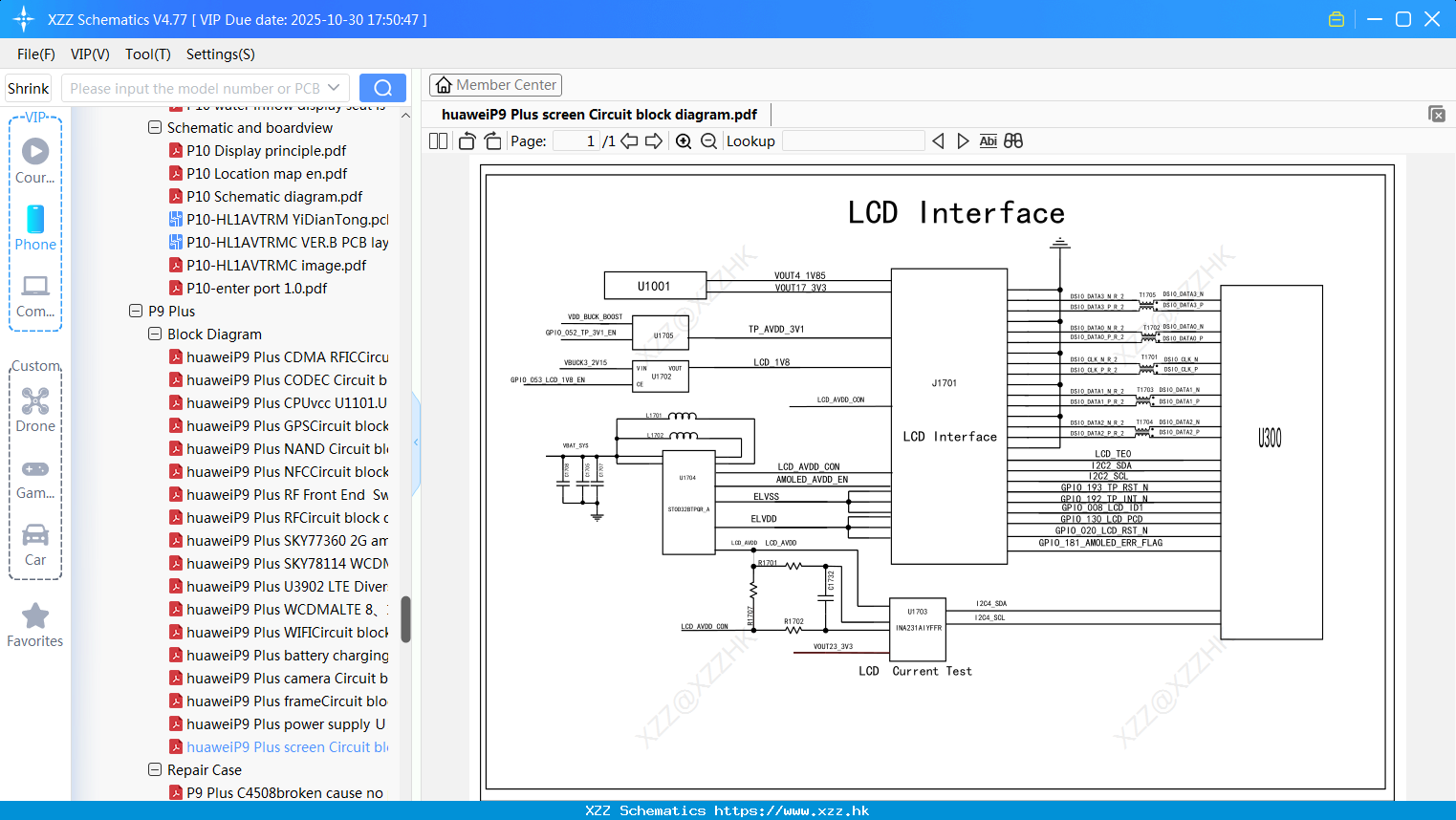The height and width of the screenshot is (820, 1456).
Task: Jump to previous lookup result triangle
Action: pyautogui.click(x=938, y=141)
